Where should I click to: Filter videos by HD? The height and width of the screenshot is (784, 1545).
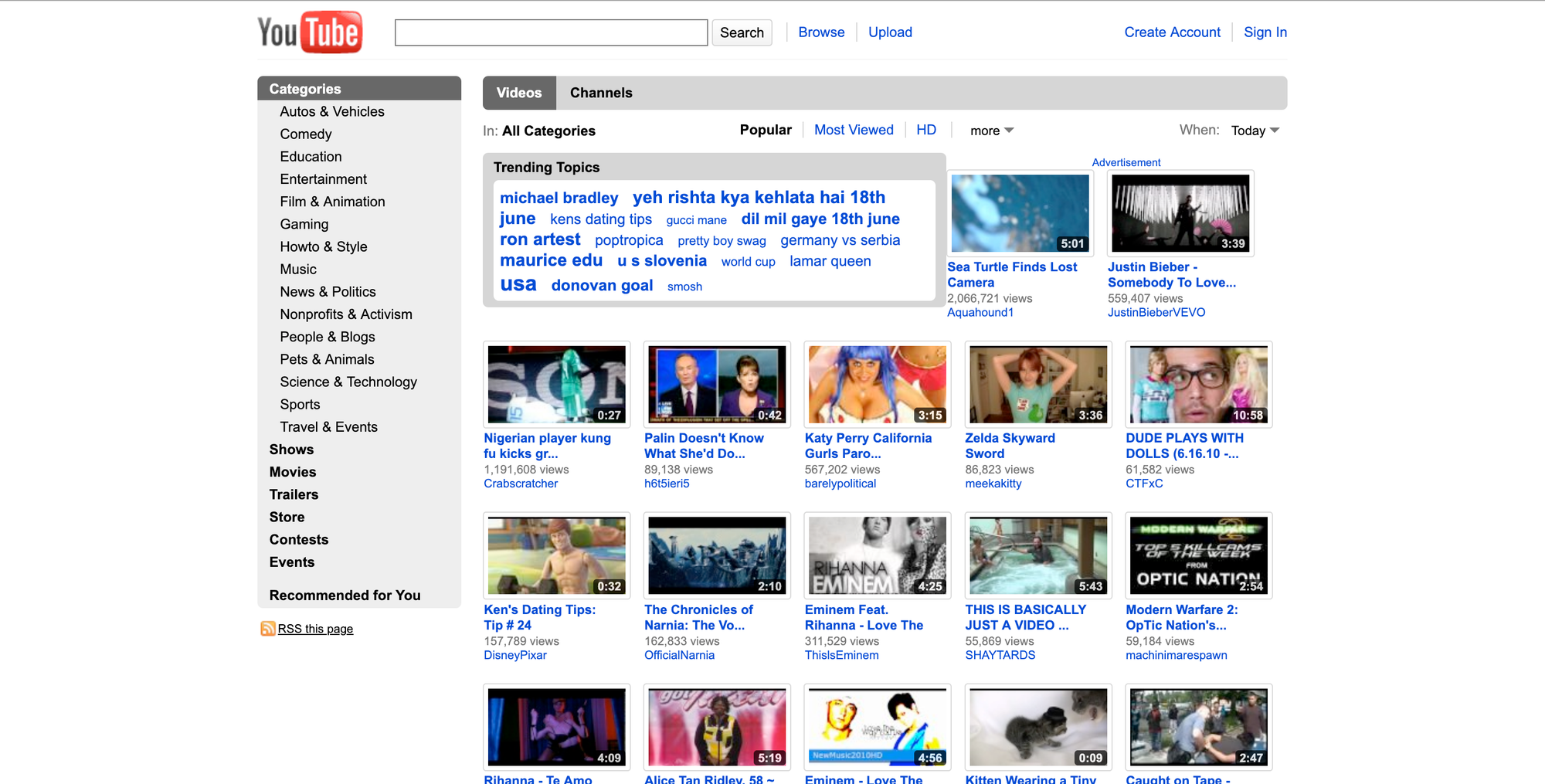tap(925, 130)
